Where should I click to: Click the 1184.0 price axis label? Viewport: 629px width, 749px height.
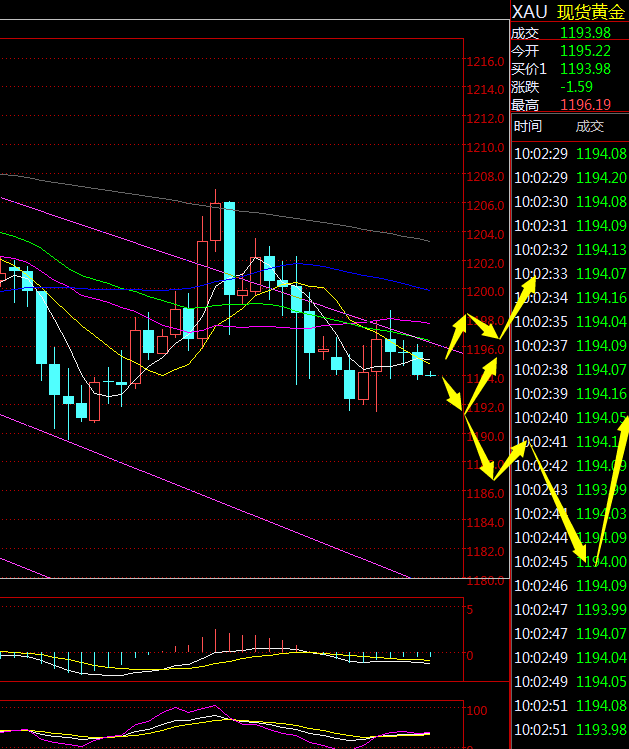pyautogui.click(x=485, y=523)
